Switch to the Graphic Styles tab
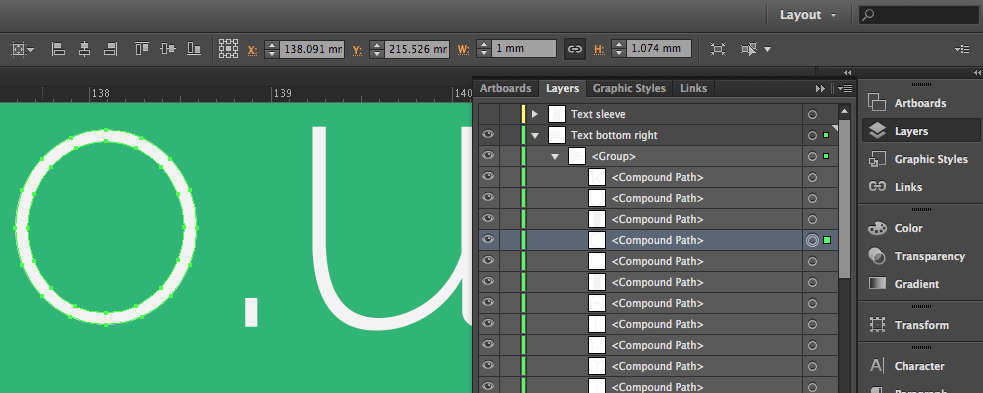Screen dimensions: 983x393 (629, 88)
